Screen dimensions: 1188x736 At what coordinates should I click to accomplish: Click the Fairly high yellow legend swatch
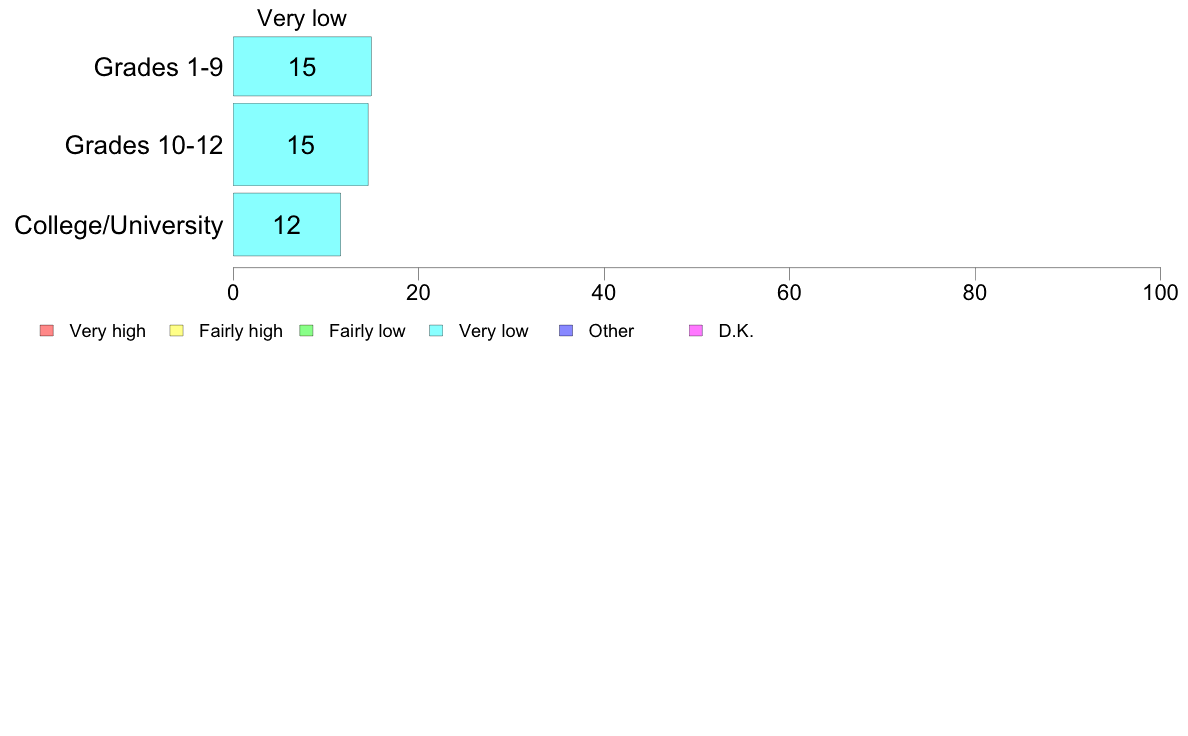(177, 330)
